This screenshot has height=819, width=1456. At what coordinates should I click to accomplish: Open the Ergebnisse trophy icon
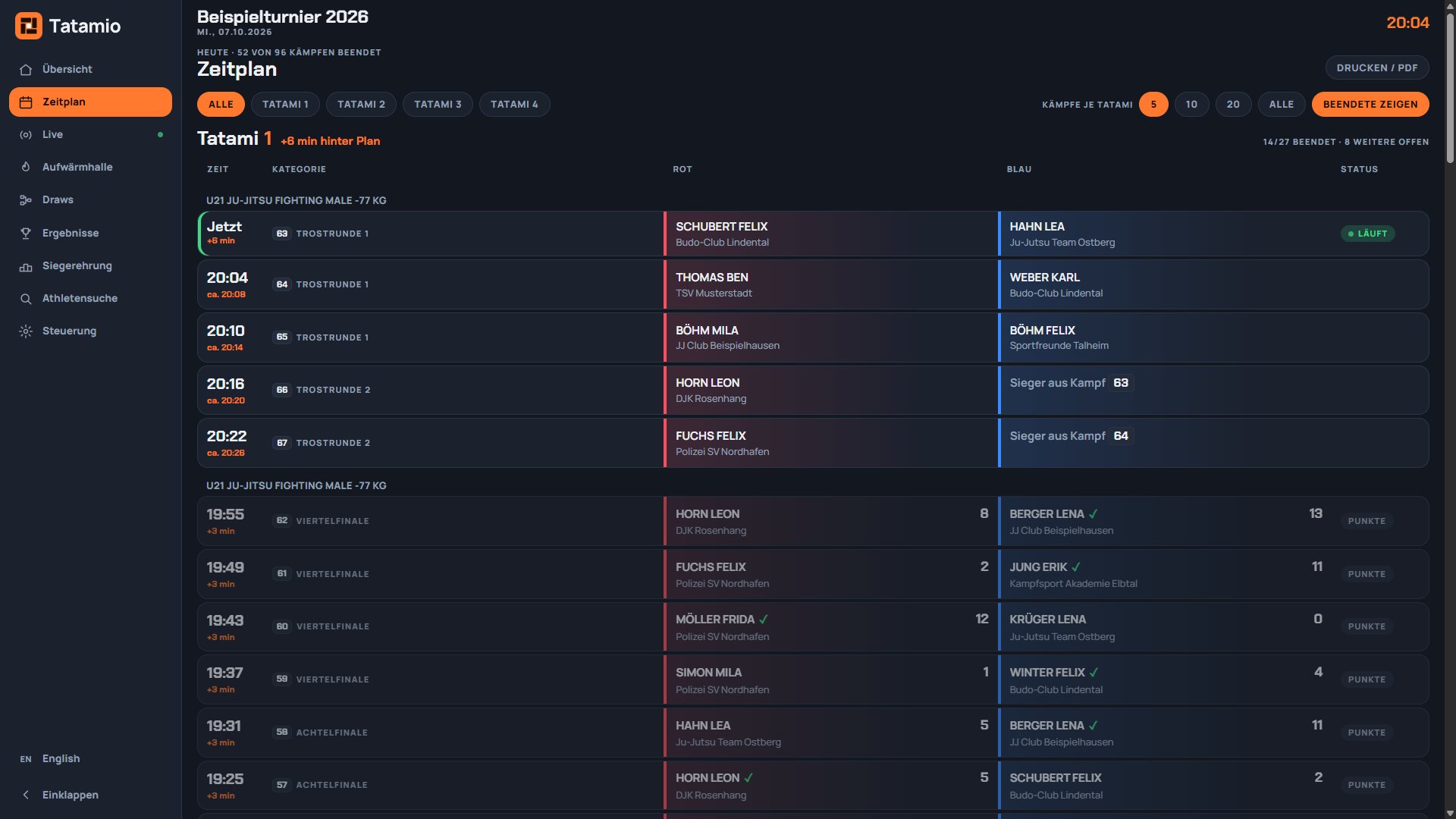26,234
